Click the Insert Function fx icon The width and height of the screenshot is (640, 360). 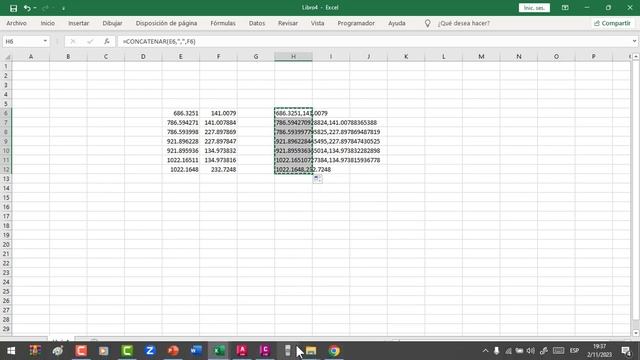(x=107, y=41)
